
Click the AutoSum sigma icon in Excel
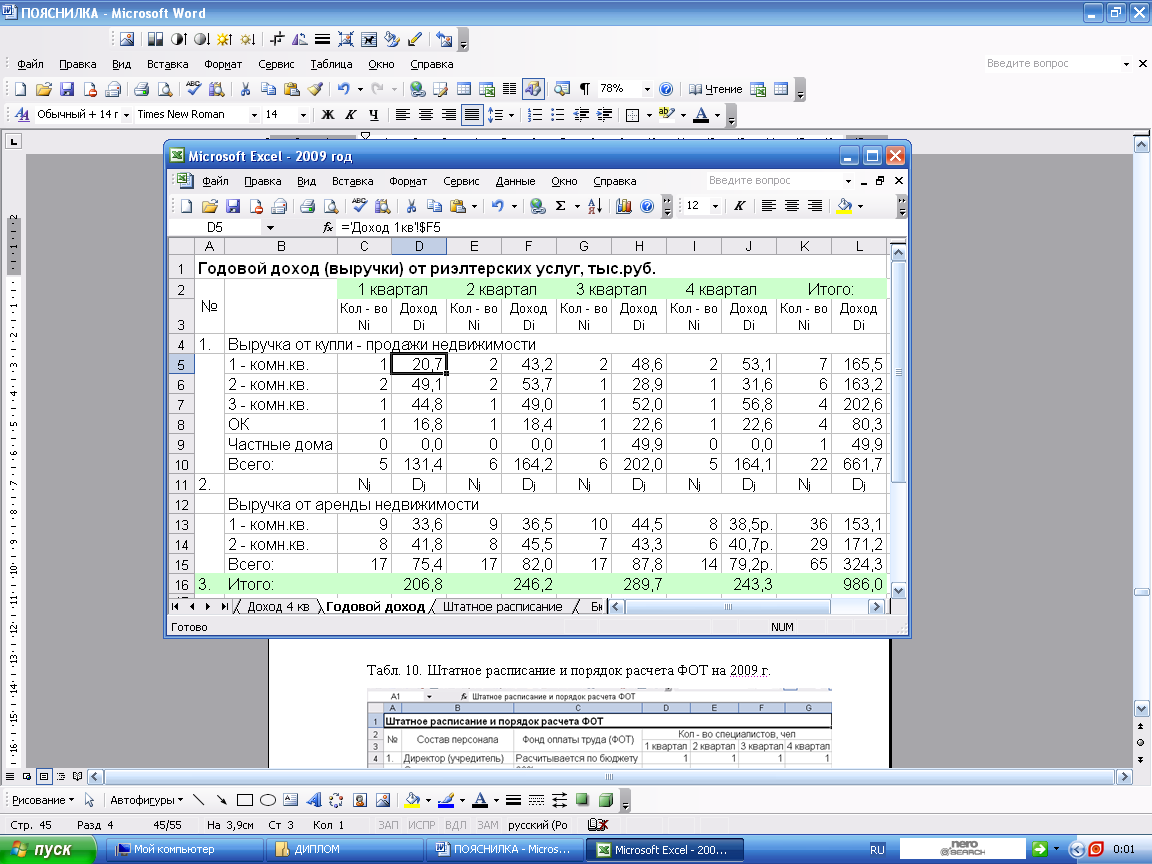561,206
